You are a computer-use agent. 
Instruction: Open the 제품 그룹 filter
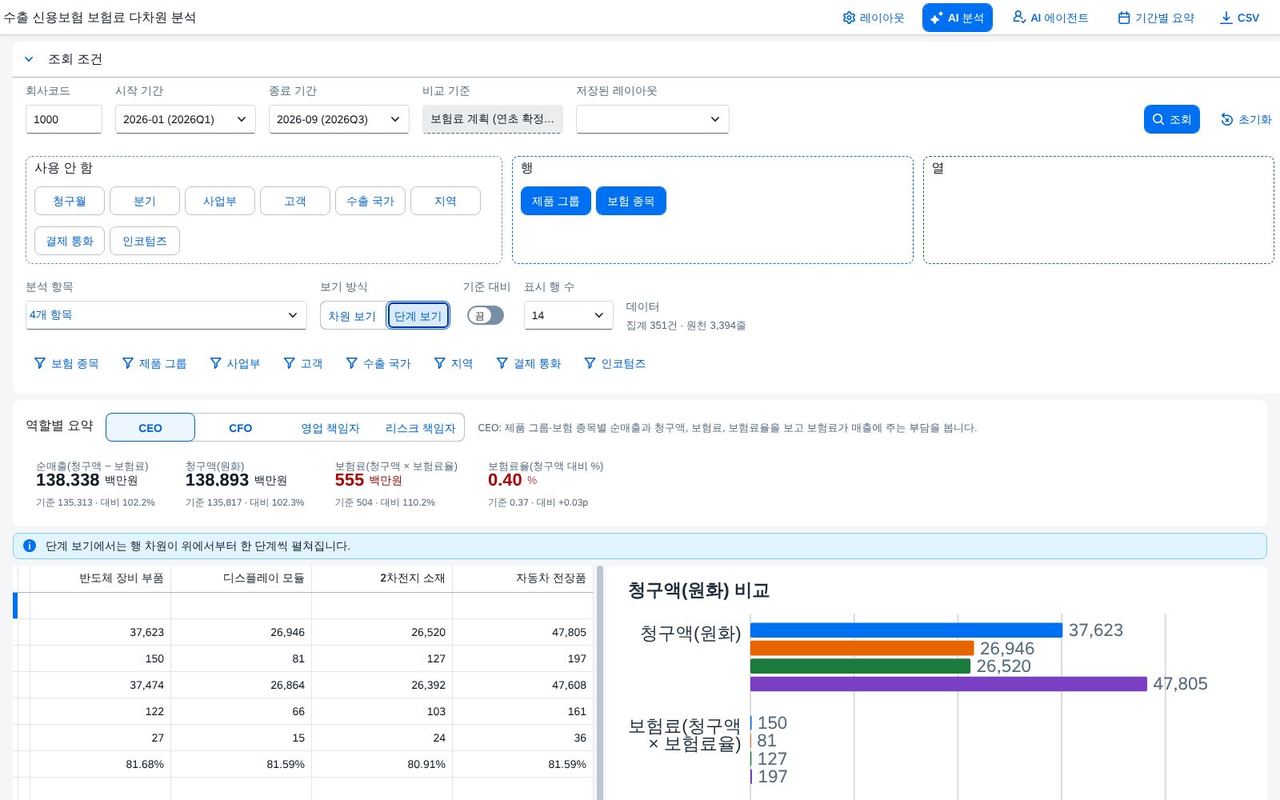click(154, 364)
